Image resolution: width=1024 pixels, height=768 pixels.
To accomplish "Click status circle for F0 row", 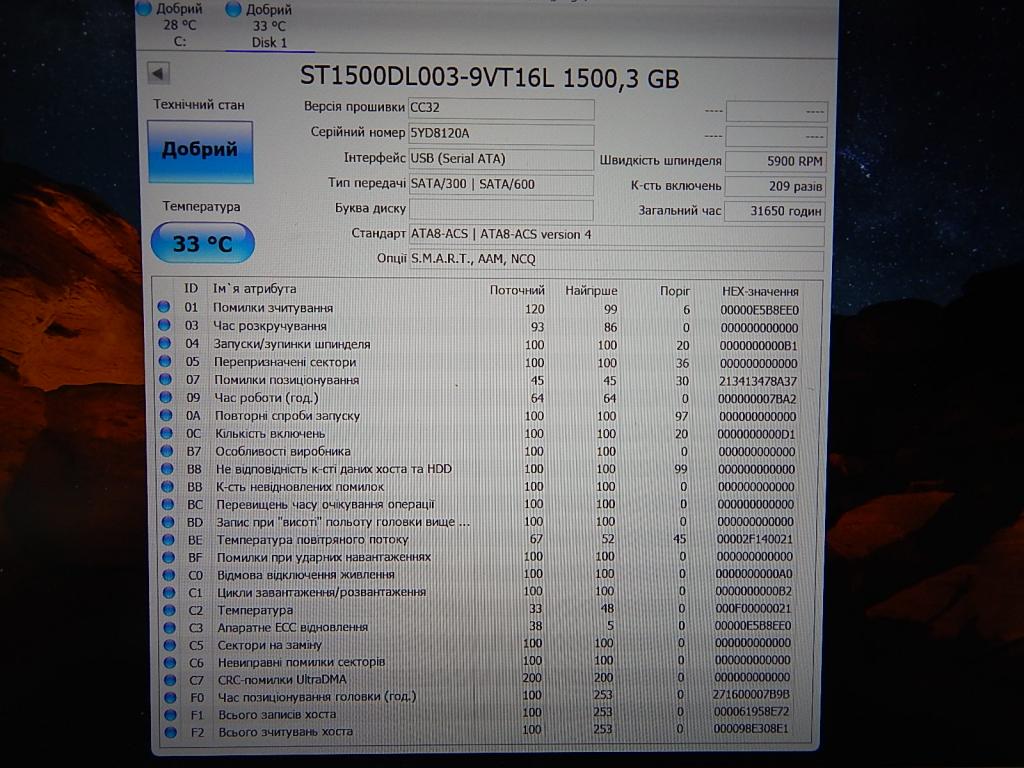I will tap(171, 697).
